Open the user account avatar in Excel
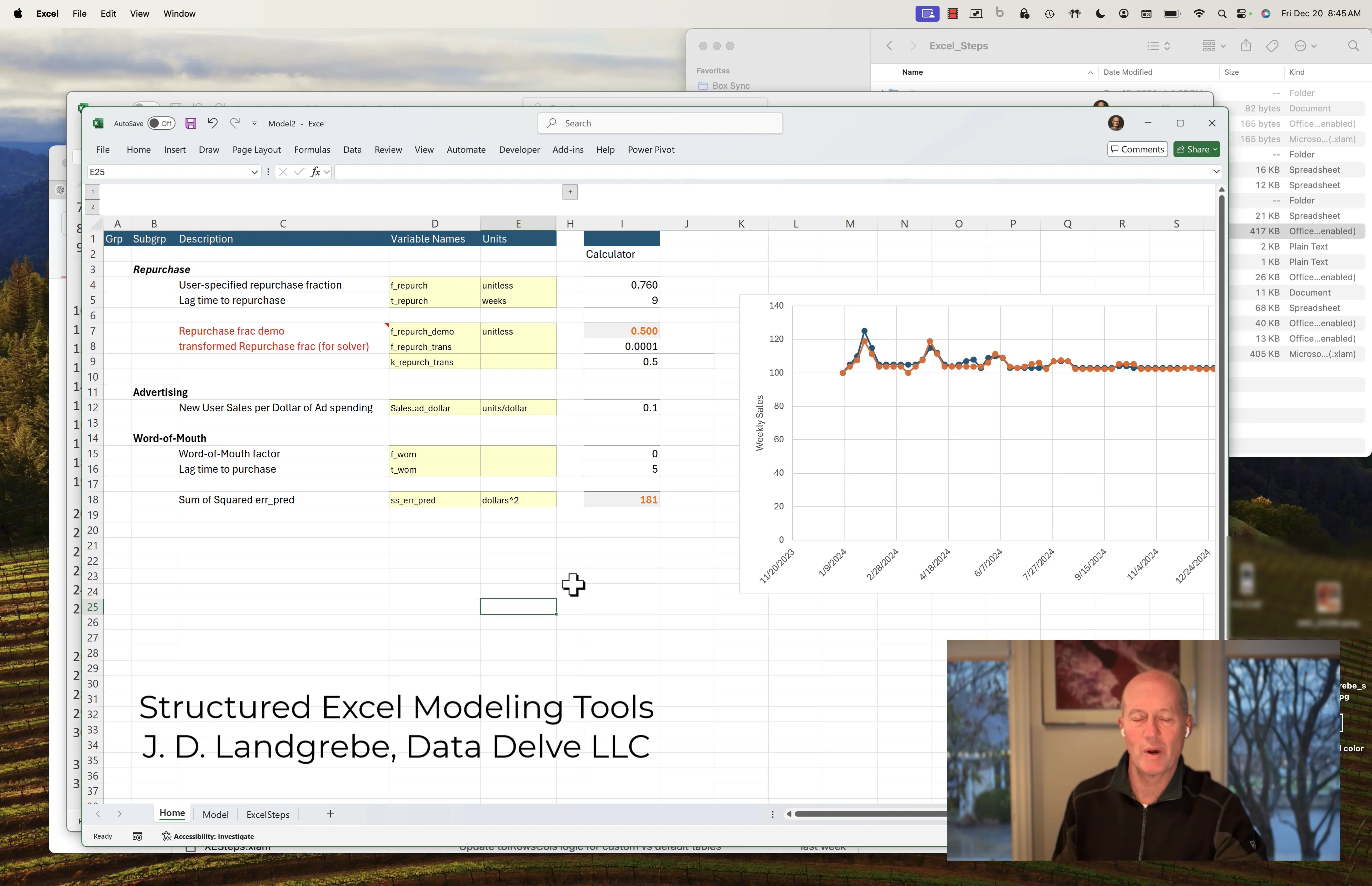 [1115, 123]
